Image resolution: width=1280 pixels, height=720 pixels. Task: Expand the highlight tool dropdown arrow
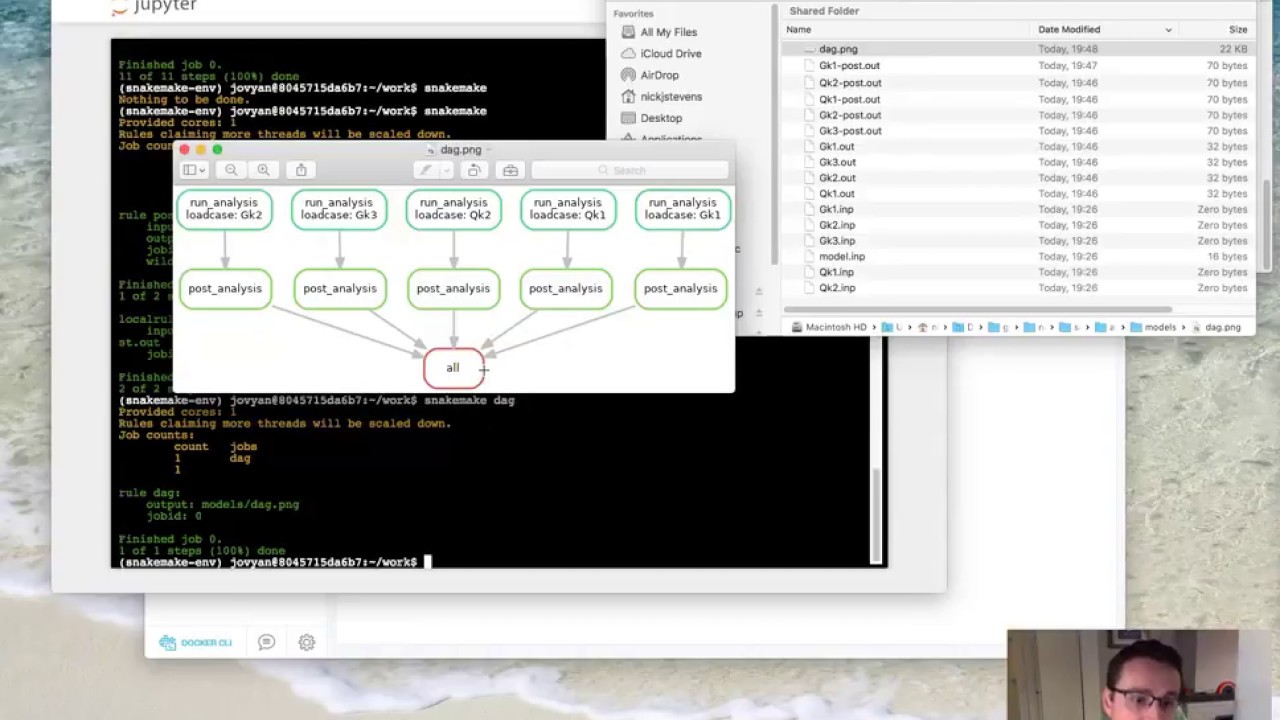[x=445, y=170]
